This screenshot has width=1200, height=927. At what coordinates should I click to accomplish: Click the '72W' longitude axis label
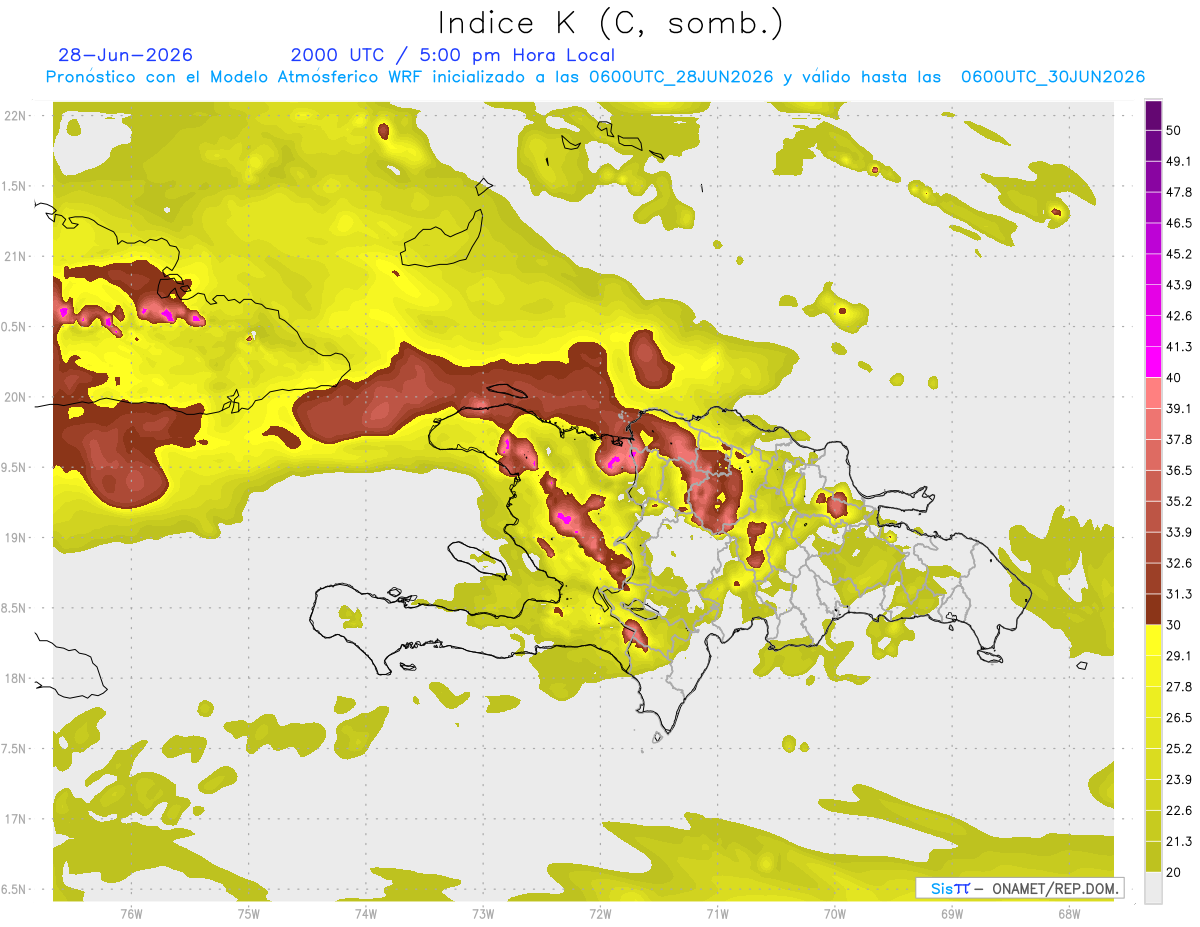pos(600,914)
